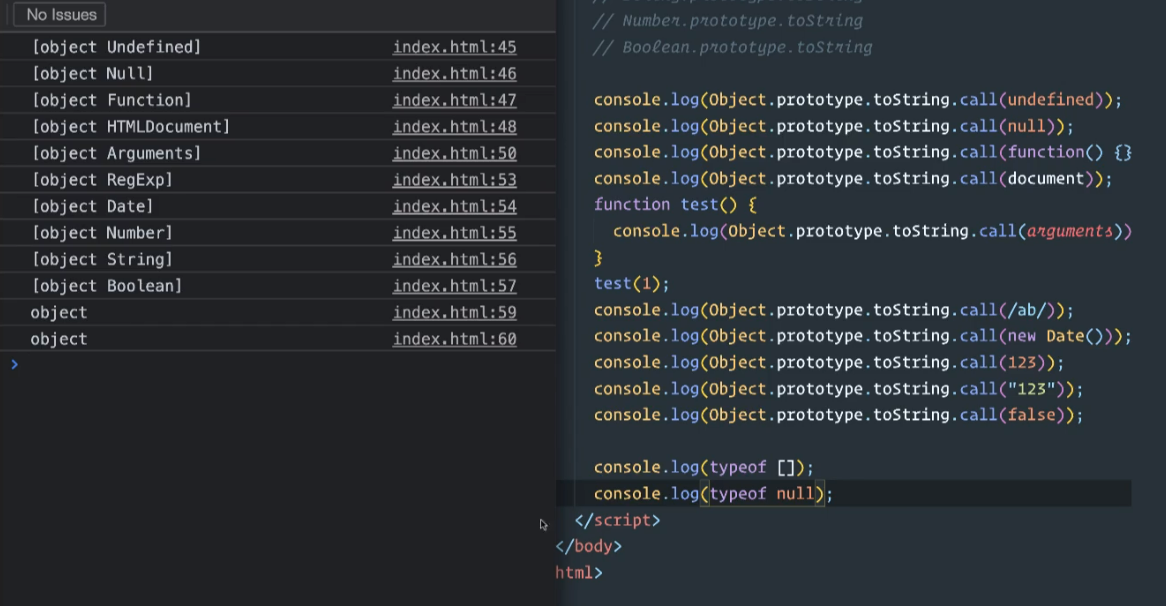Select the [object Function] console message
The image size is (1166, 606).
coord(112,100)
